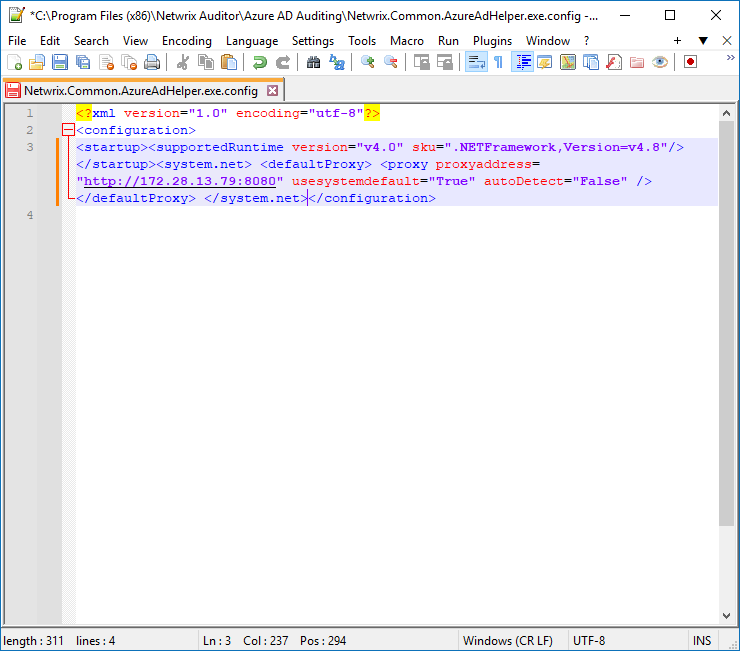Open the user-defined language dialog icon

545,62
